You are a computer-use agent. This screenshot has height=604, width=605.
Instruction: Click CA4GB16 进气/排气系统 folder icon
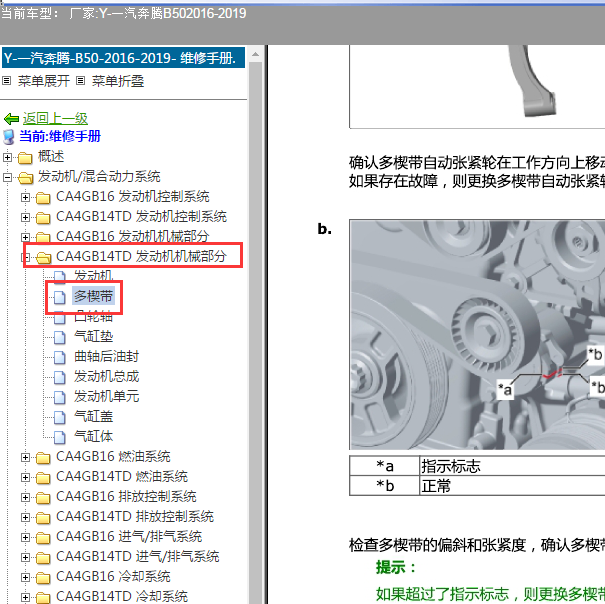point(43,538)
